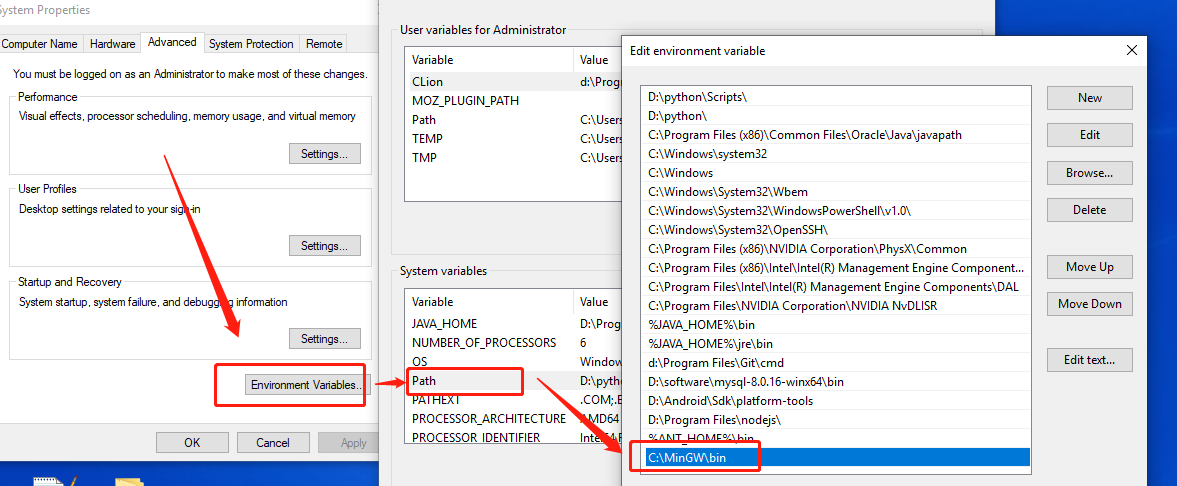Select the System32\OpenSSH\ entry
The height and width of the screenshot is (486, 1177).
click(838, 229)
